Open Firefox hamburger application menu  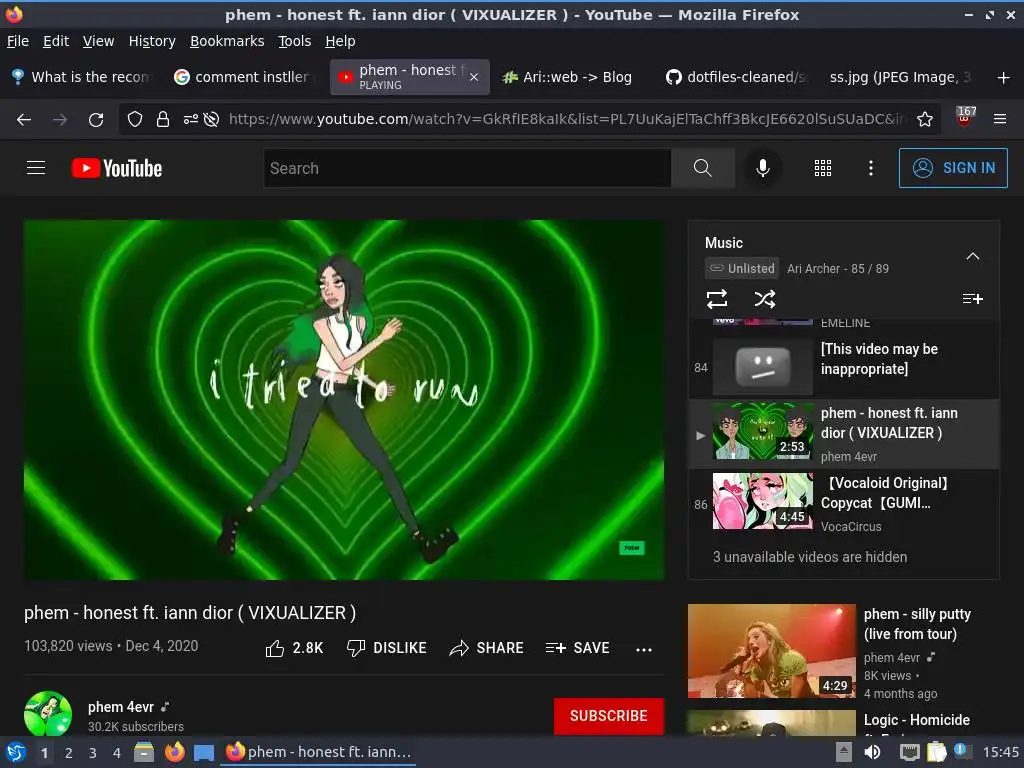999,120
